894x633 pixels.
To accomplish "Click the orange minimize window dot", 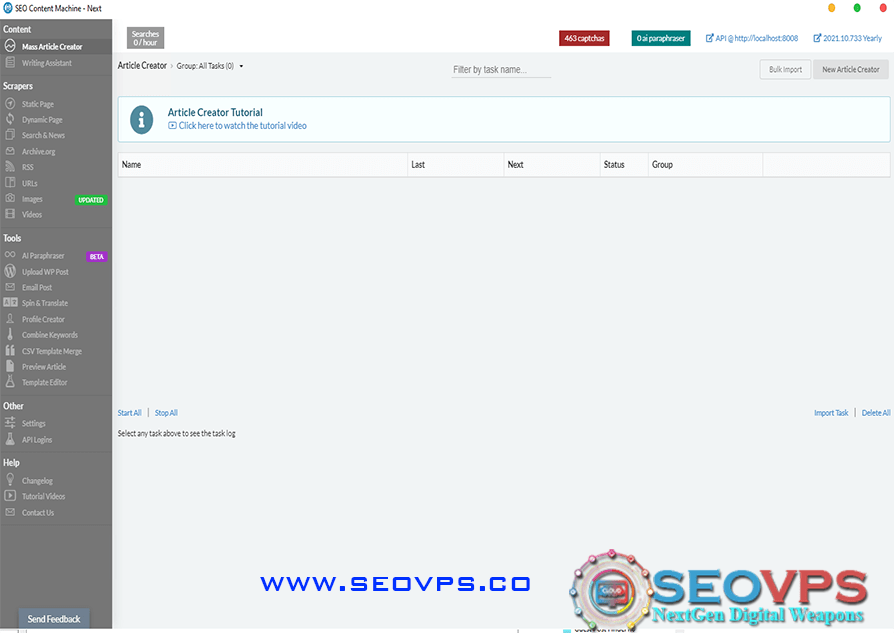I will pos(832,8).
